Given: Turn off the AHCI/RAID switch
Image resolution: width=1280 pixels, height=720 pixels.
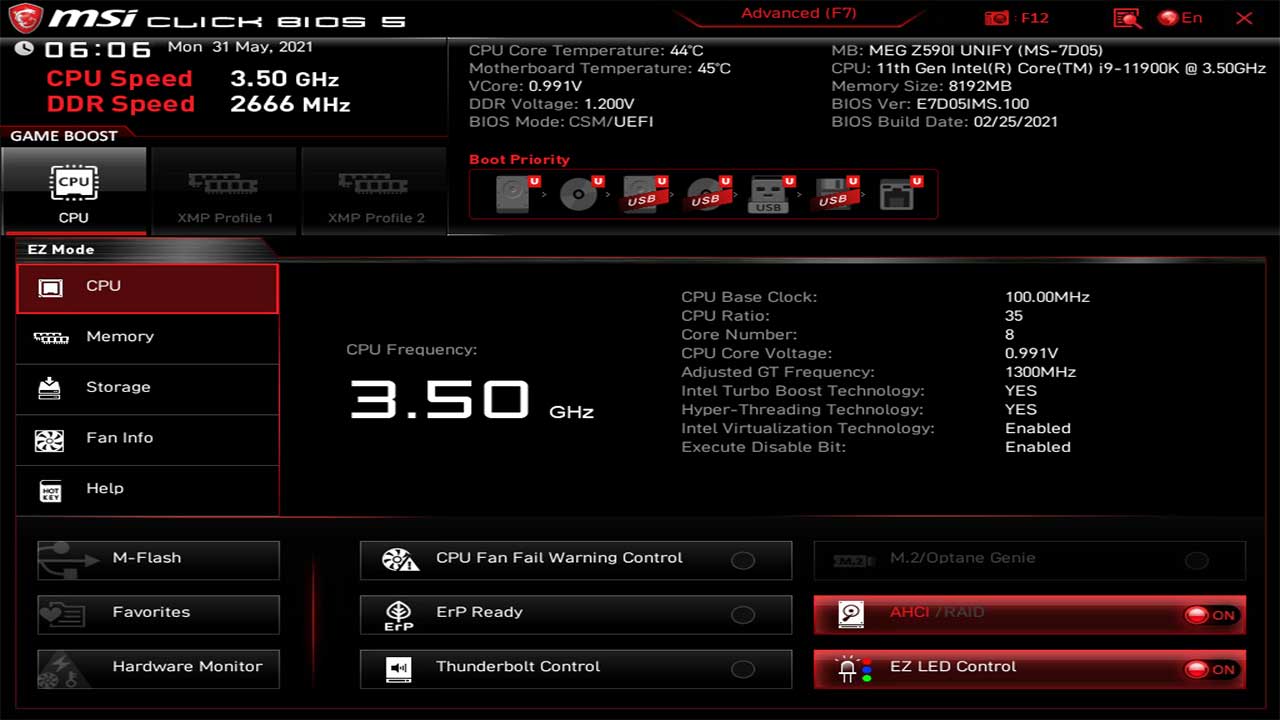Looking at the screenshot, I should tap(1211, 615).
